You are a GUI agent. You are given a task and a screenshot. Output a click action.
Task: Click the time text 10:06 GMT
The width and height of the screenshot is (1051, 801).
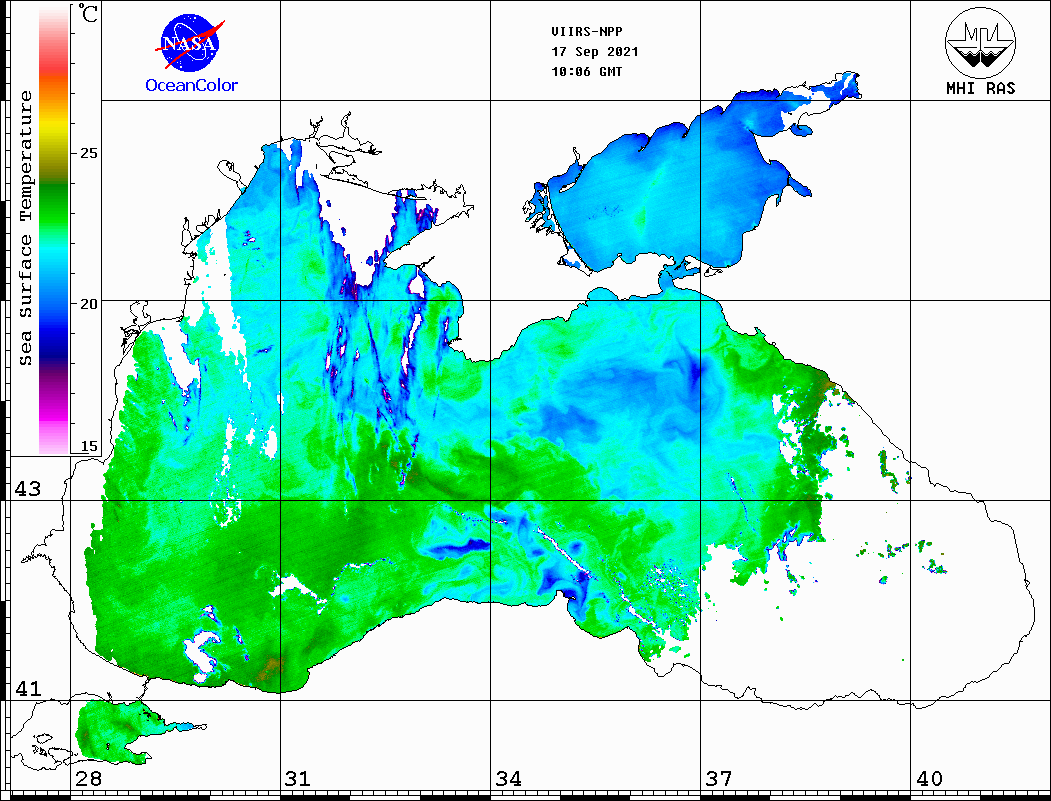coord(586,72)
